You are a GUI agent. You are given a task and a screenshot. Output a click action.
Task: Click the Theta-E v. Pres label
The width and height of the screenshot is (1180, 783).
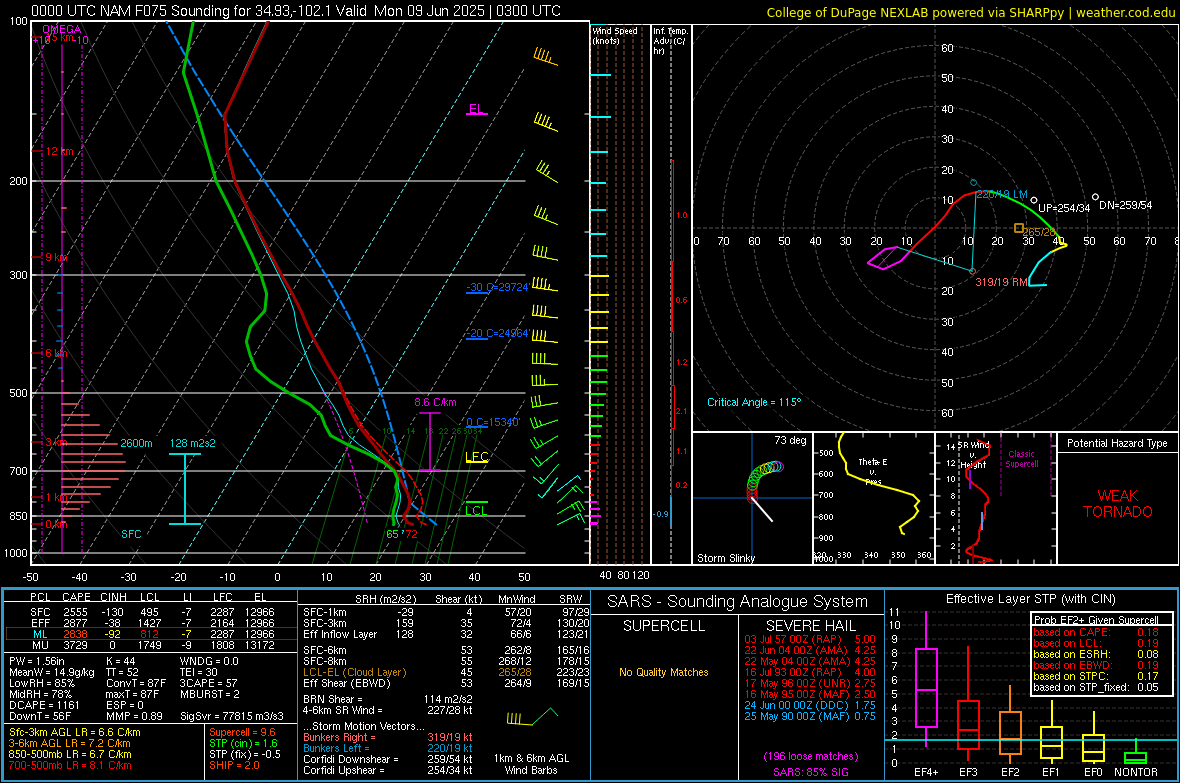(872, 471)
